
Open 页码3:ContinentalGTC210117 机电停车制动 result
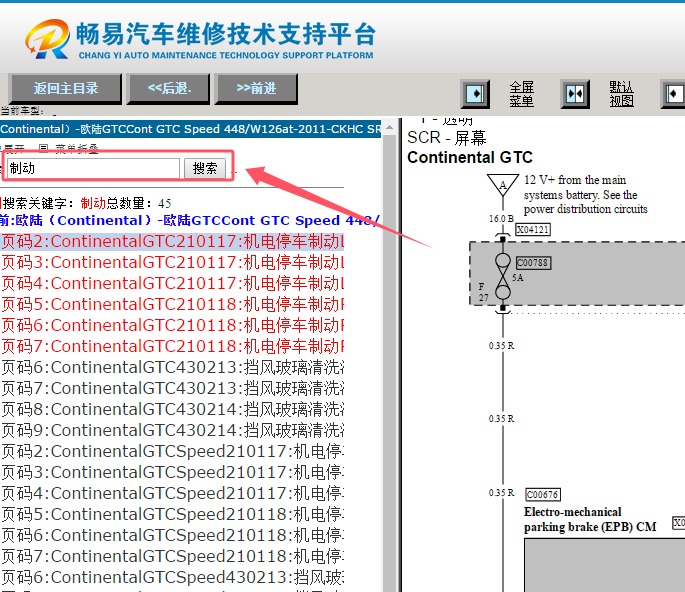(x=173, y=263)
